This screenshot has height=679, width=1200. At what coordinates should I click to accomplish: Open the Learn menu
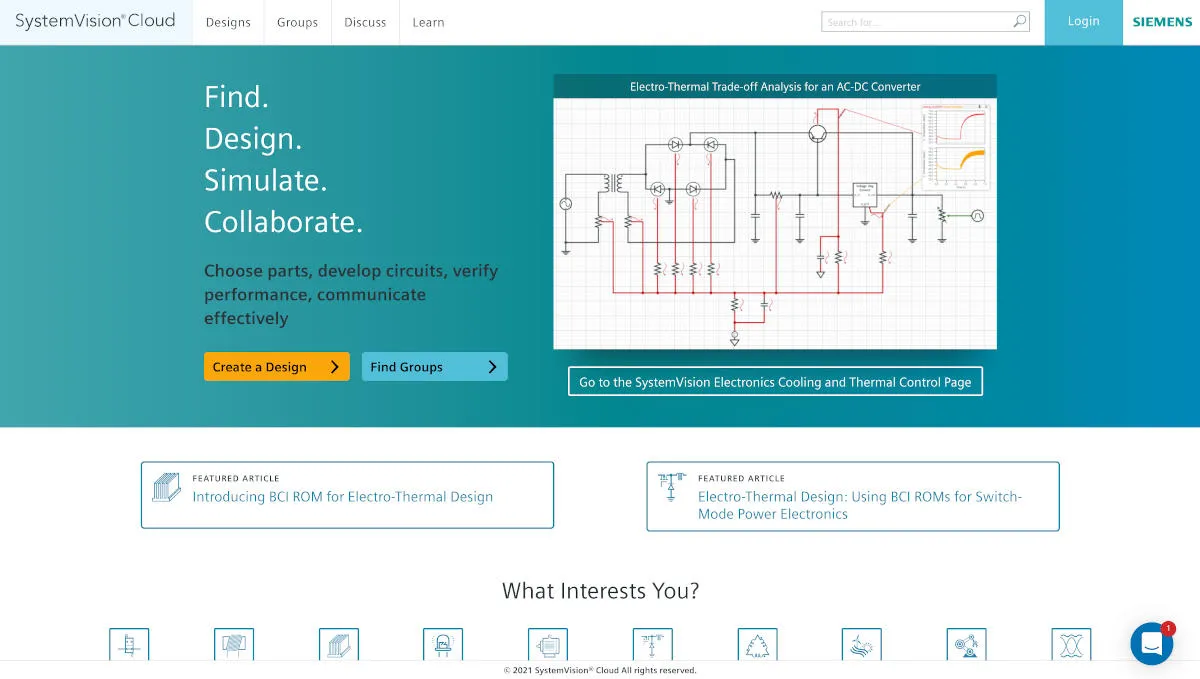428,22
